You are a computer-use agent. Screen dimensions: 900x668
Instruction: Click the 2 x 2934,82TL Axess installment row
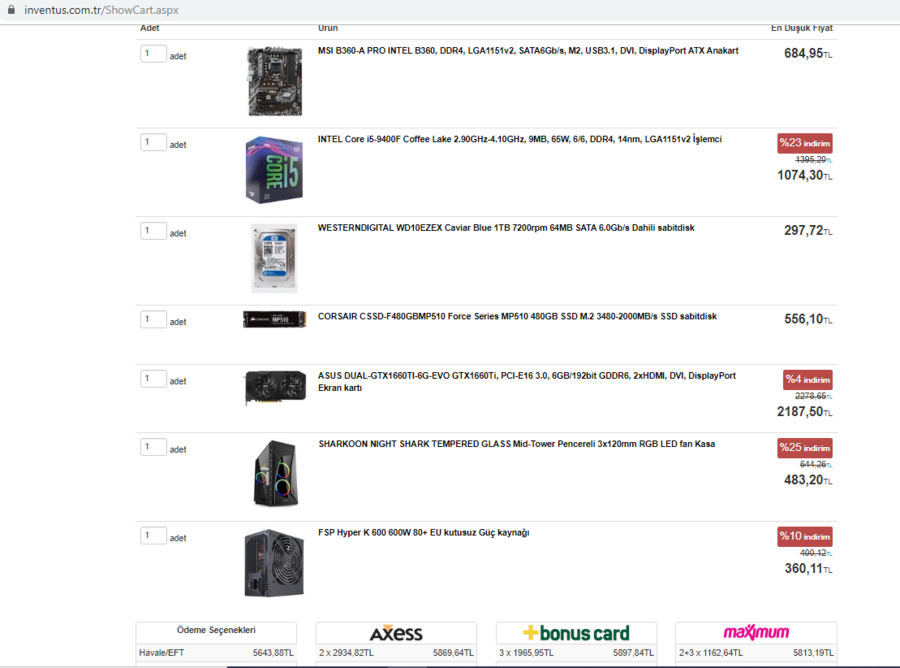(x=396, y=653)
